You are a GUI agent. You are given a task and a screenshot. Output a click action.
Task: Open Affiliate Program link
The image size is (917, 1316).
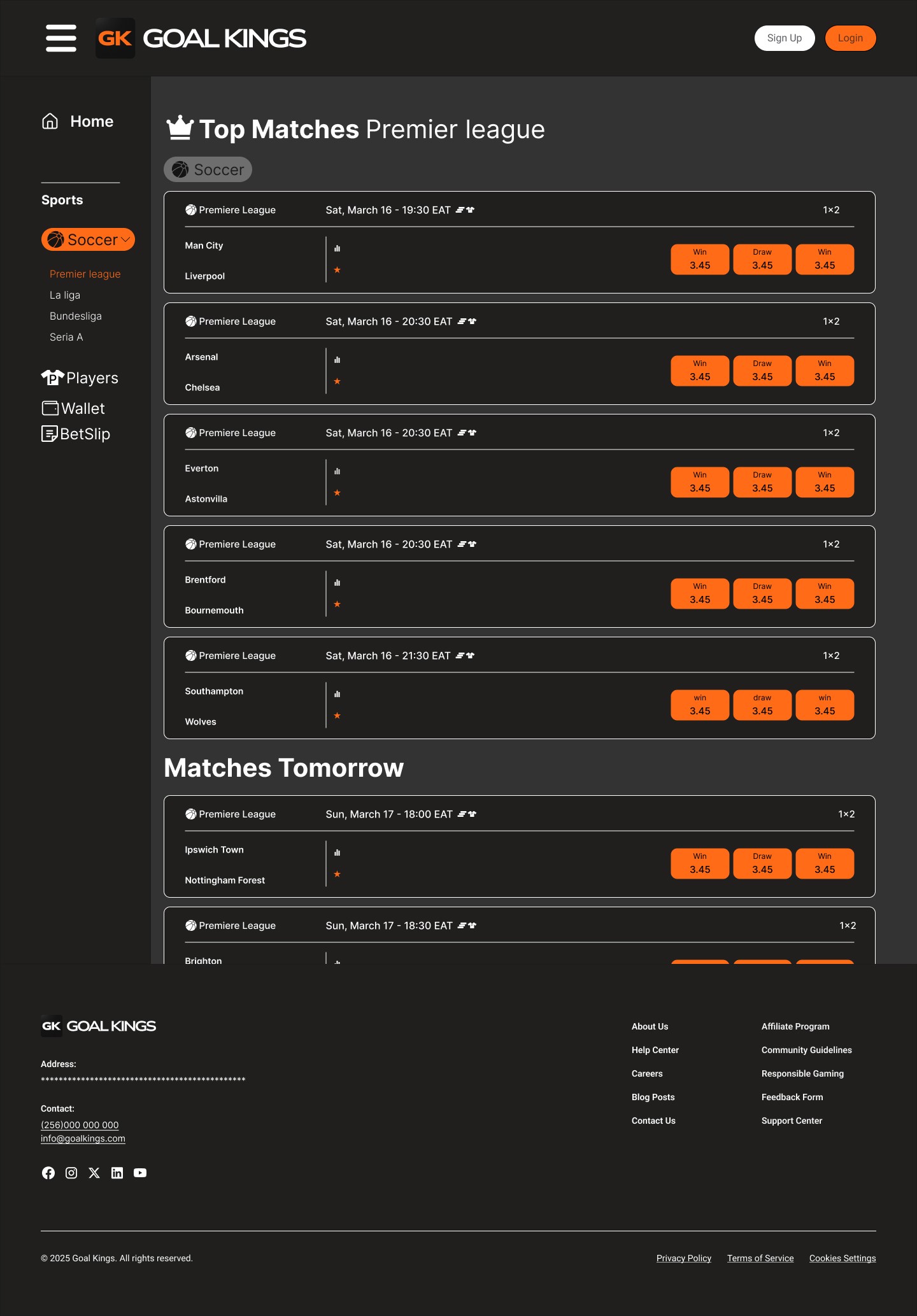pyautogui.click(x=795, y=1026)
